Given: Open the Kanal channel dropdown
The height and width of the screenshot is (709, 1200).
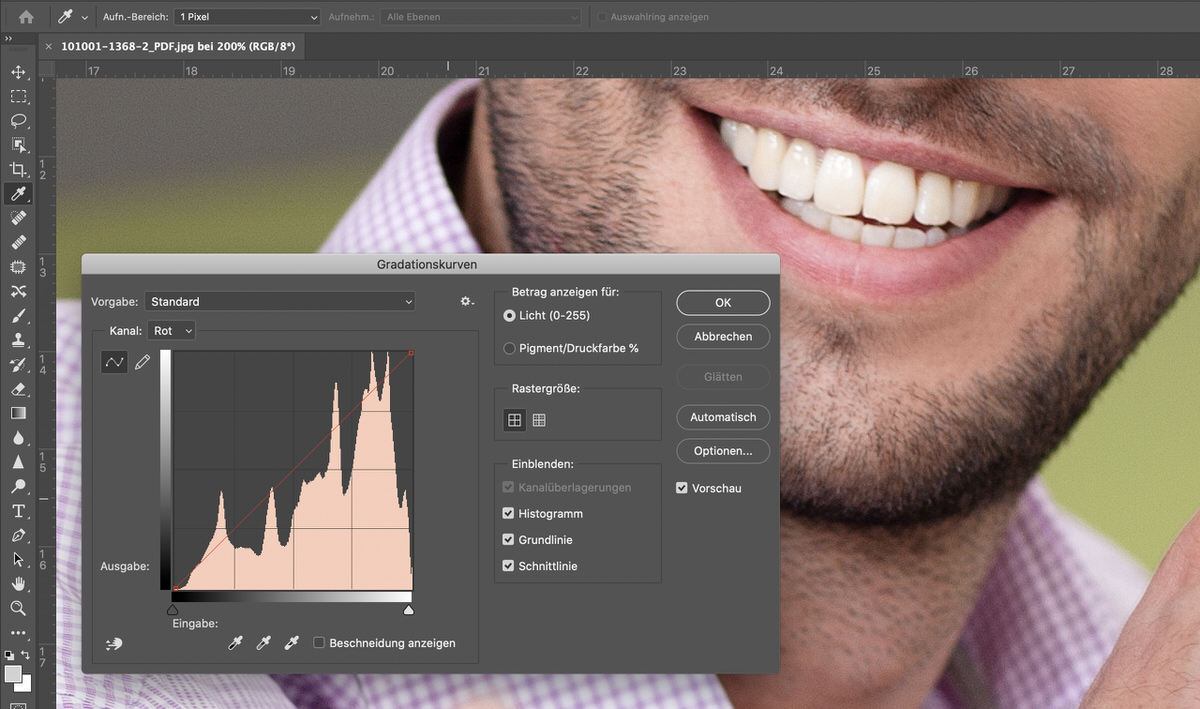Looking at the screenshot, I should [172, 330].
